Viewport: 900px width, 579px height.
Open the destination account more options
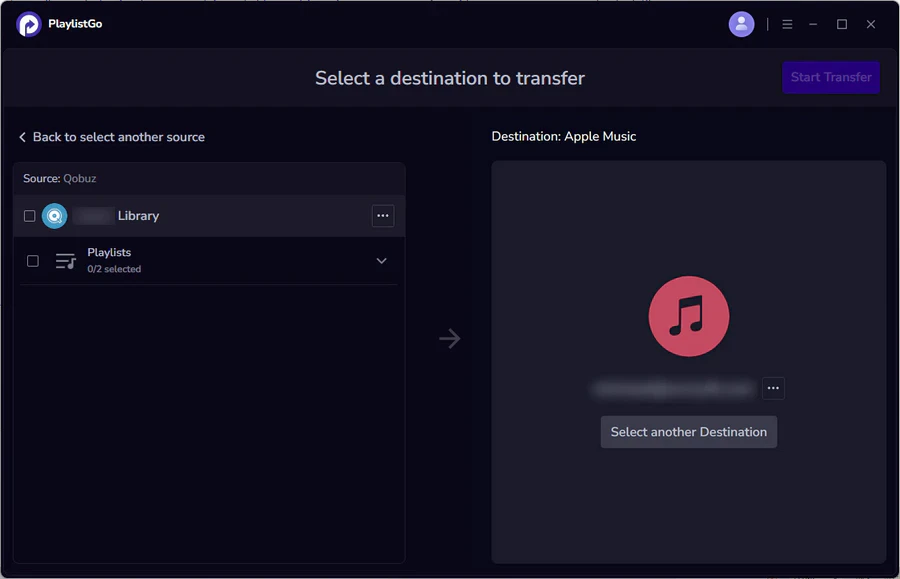[x=773, y=388]
